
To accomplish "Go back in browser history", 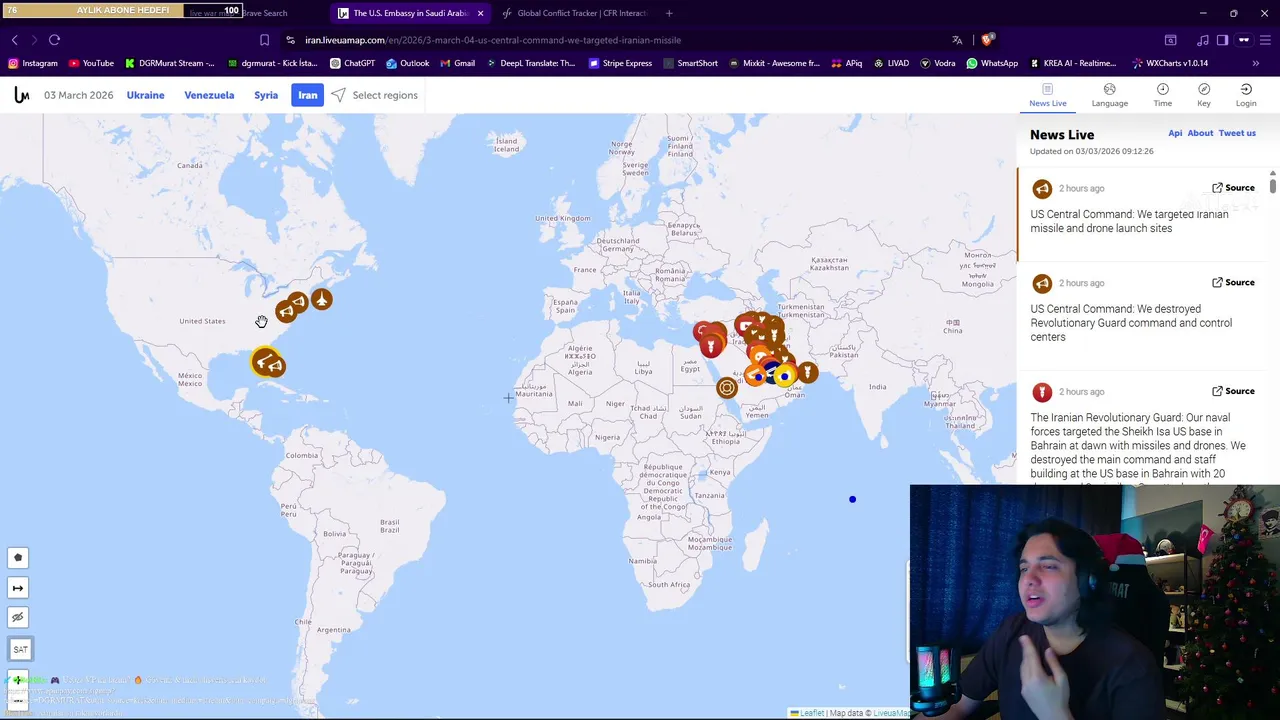I will pyautogui.click(x=14, y=40).
